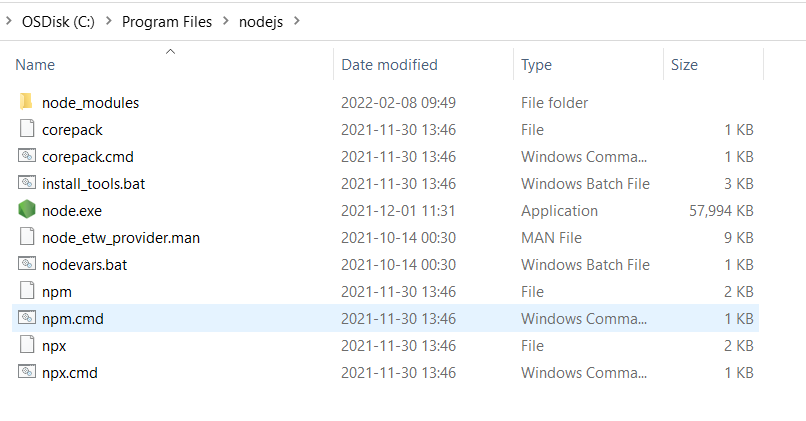Sort files by Size column header
Screen dimensions: 806x421
[x=684, y=65]
